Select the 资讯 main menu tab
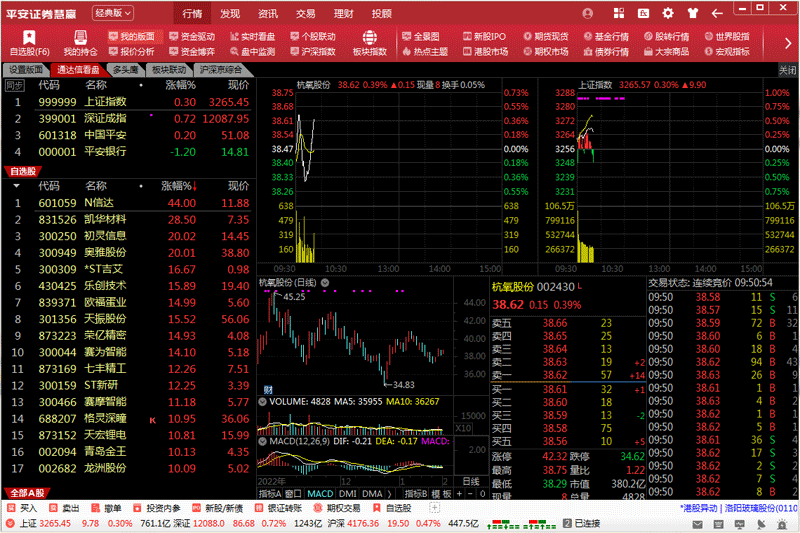The height and width of the screenshot is (533, 800). (268, 14)
